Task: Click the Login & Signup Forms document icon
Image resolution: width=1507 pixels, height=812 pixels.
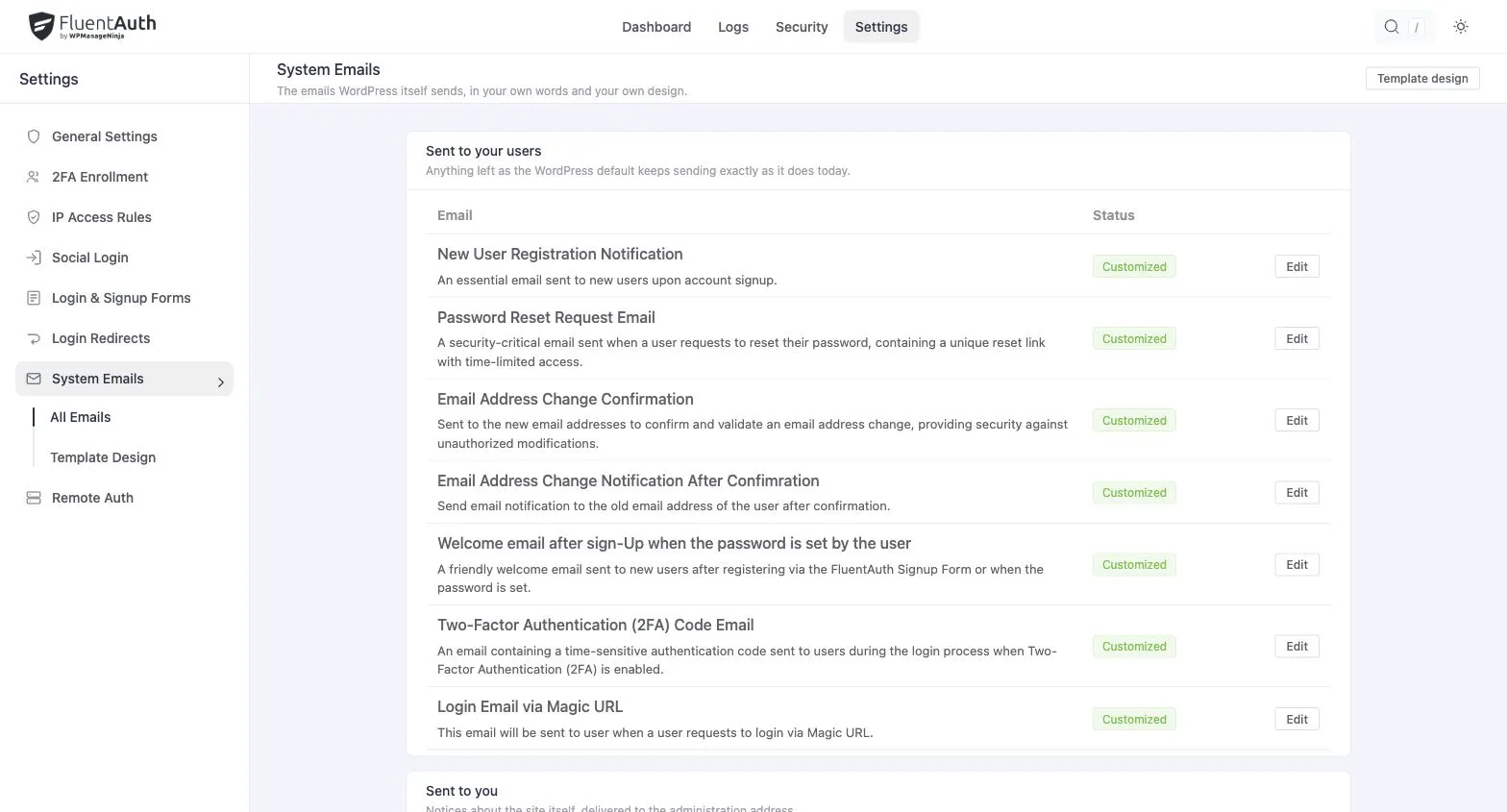Action: coord(34,298)
